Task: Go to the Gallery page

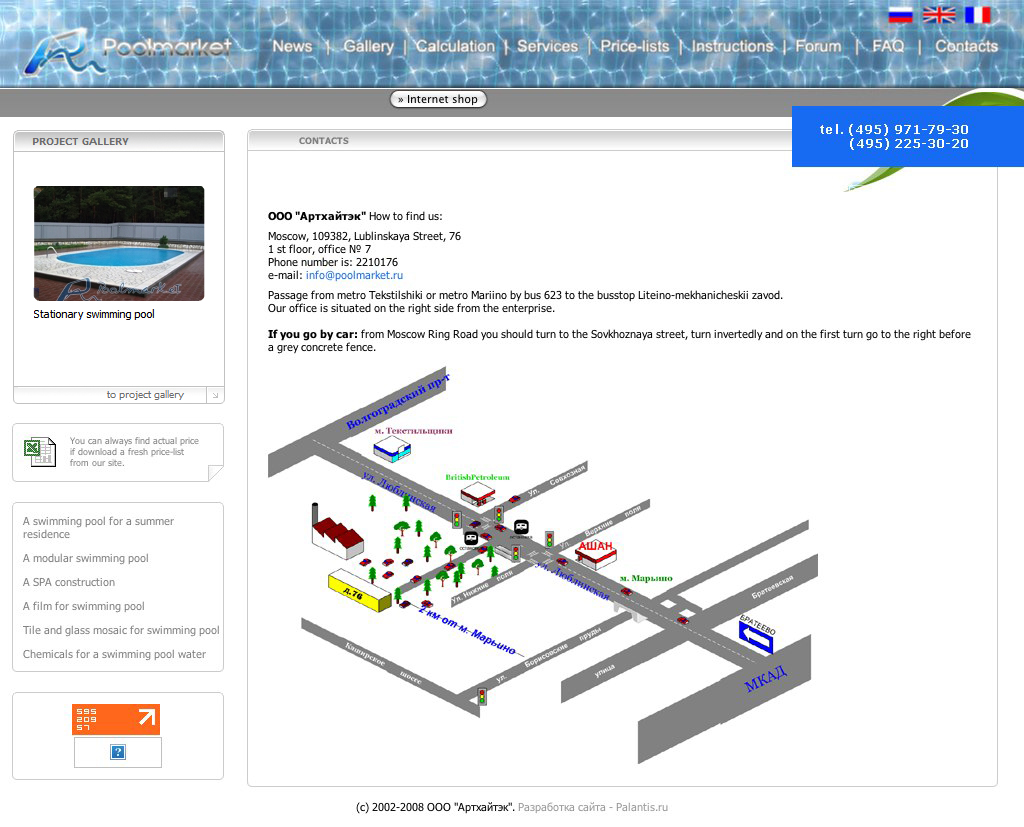Action: pos(368,46)
